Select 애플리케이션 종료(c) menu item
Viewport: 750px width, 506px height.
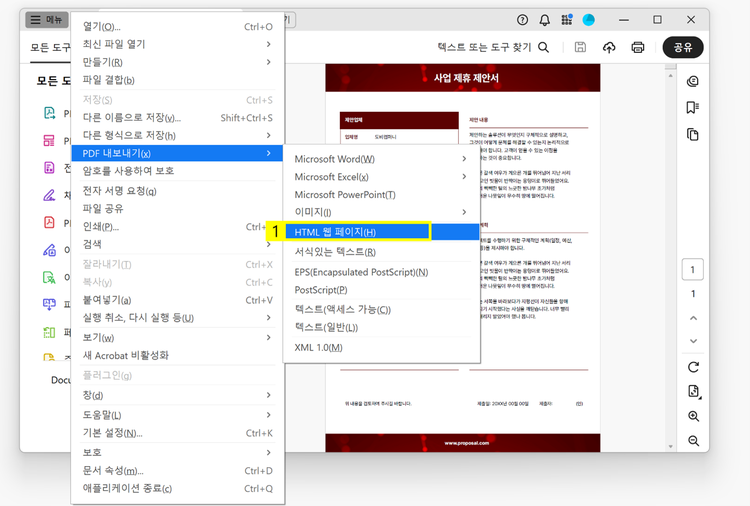[177, 488]
